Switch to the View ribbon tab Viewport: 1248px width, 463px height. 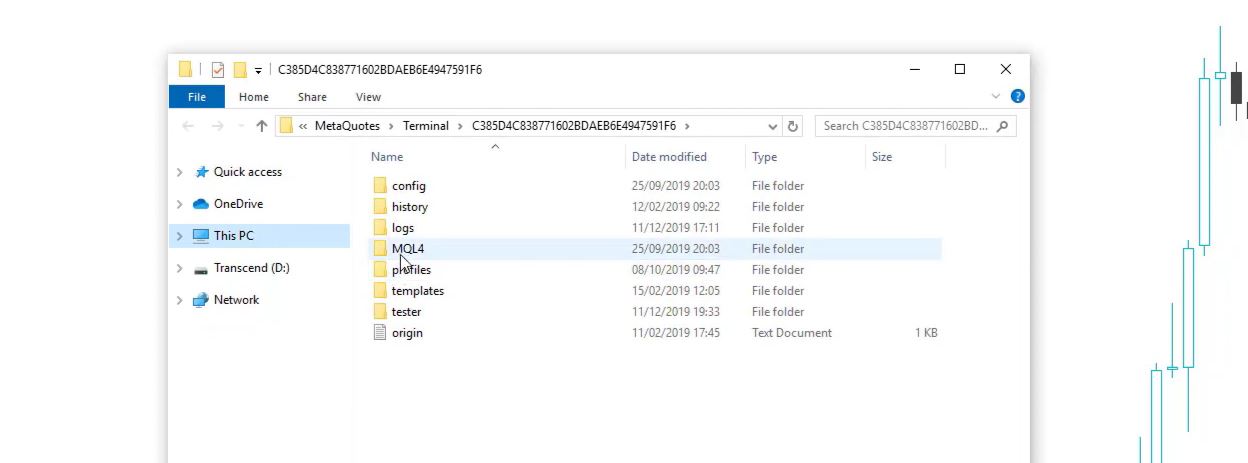(x=368, y=97)
